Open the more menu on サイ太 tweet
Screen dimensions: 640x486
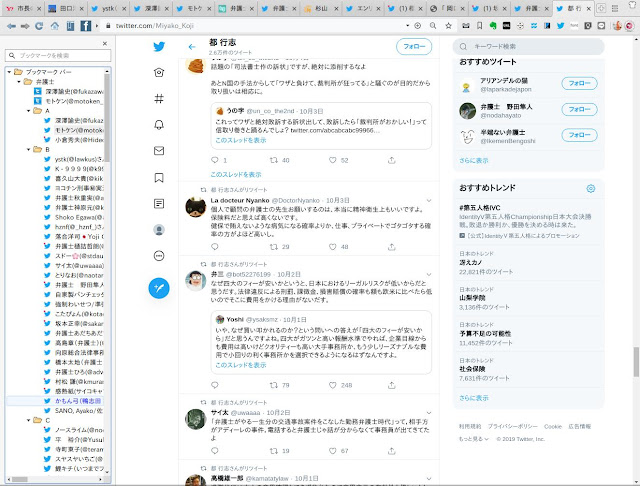click(x=429, y=413)
